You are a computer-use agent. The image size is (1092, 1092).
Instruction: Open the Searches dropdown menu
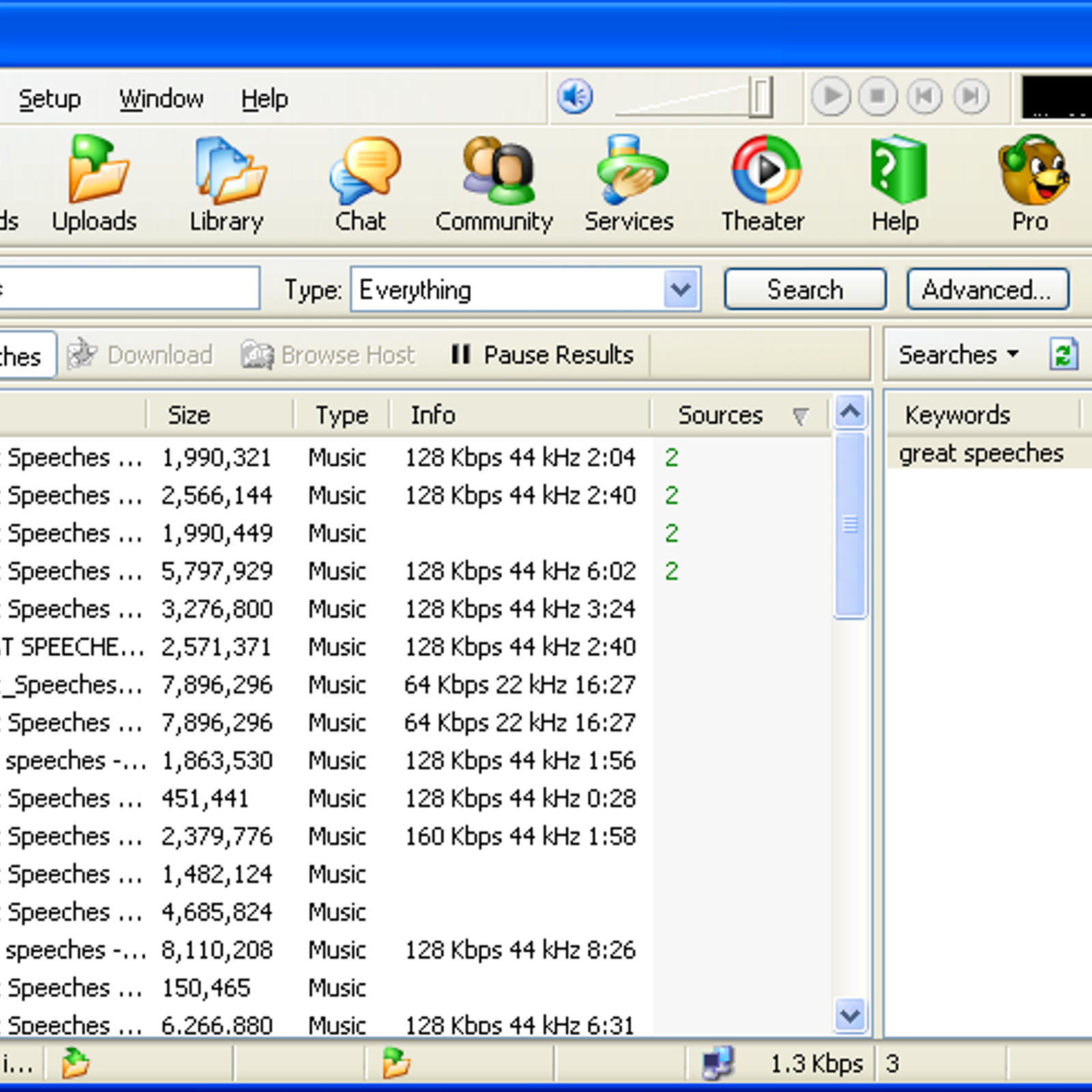[958, 354]
